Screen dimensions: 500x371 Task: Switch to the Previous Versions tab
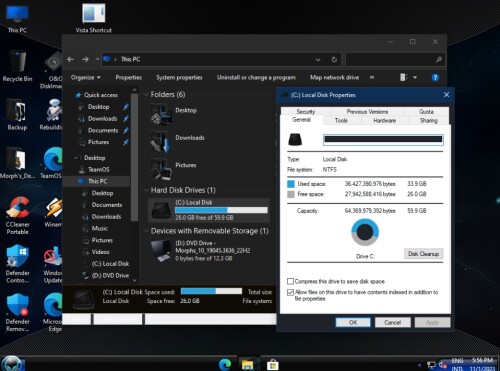367,112
